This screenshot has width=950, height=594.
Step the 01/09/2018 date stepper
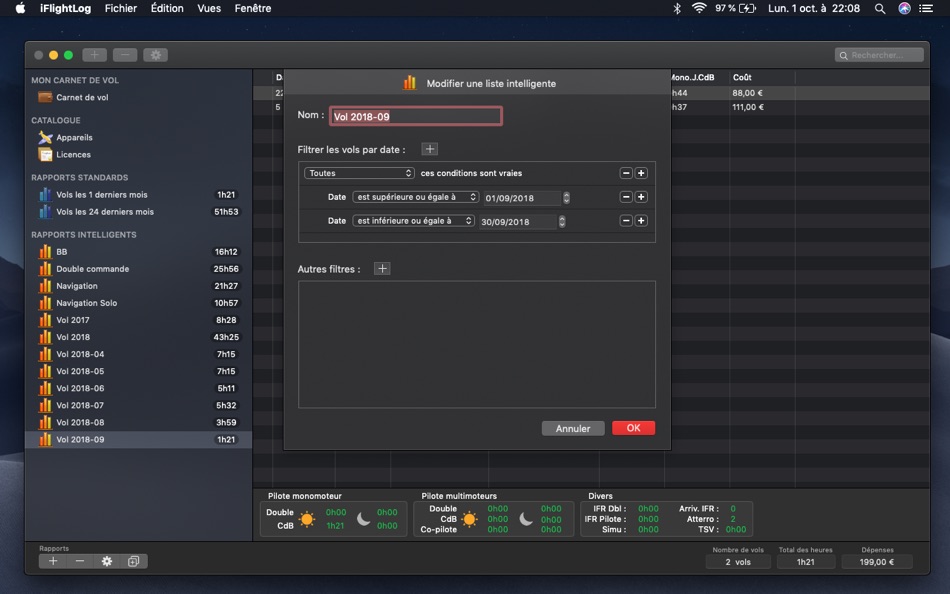566,198
